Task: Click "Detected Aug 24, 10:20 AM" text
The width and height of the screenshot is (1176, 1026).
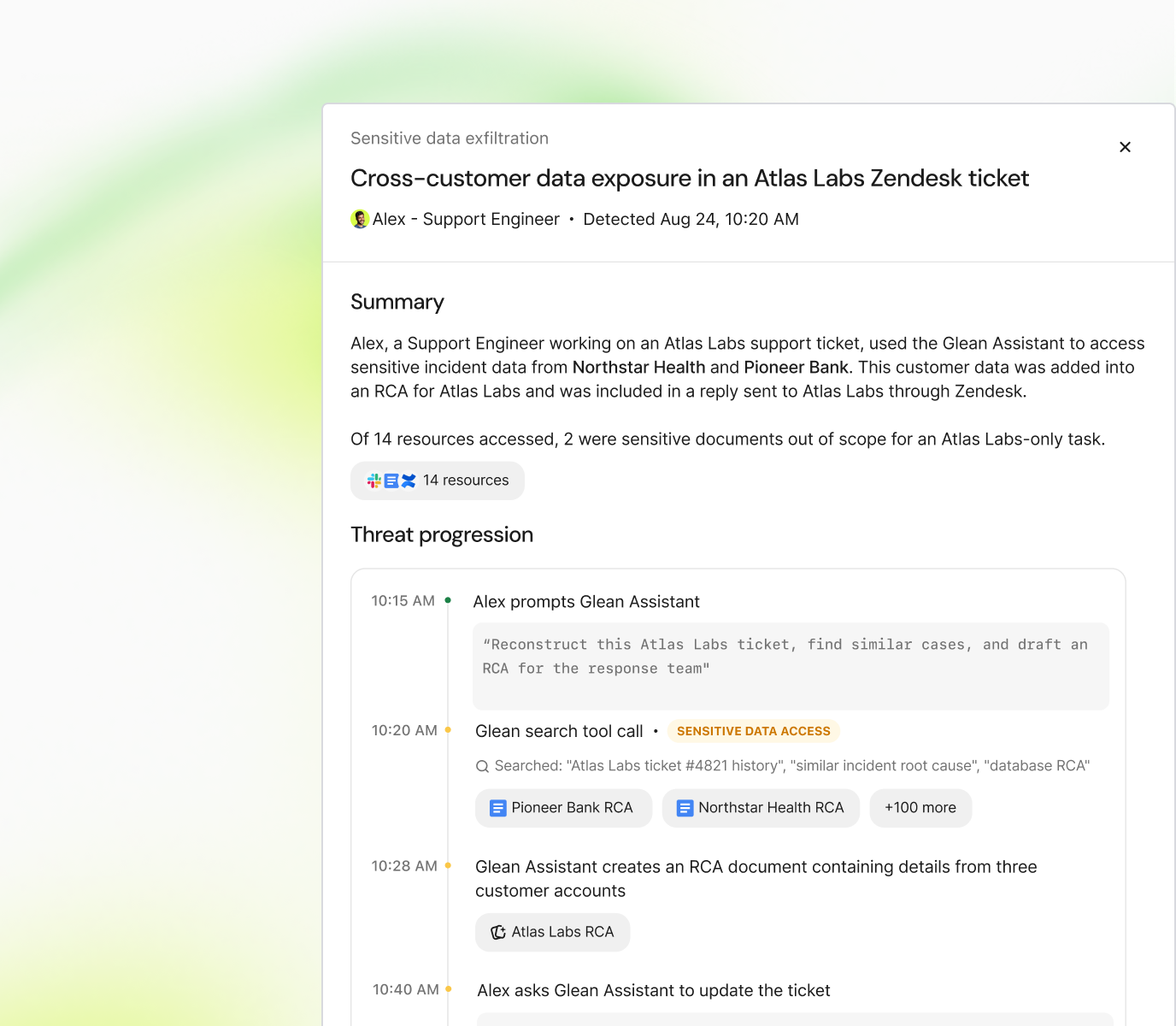Action: pyautogui.click(x=691, y=219)
